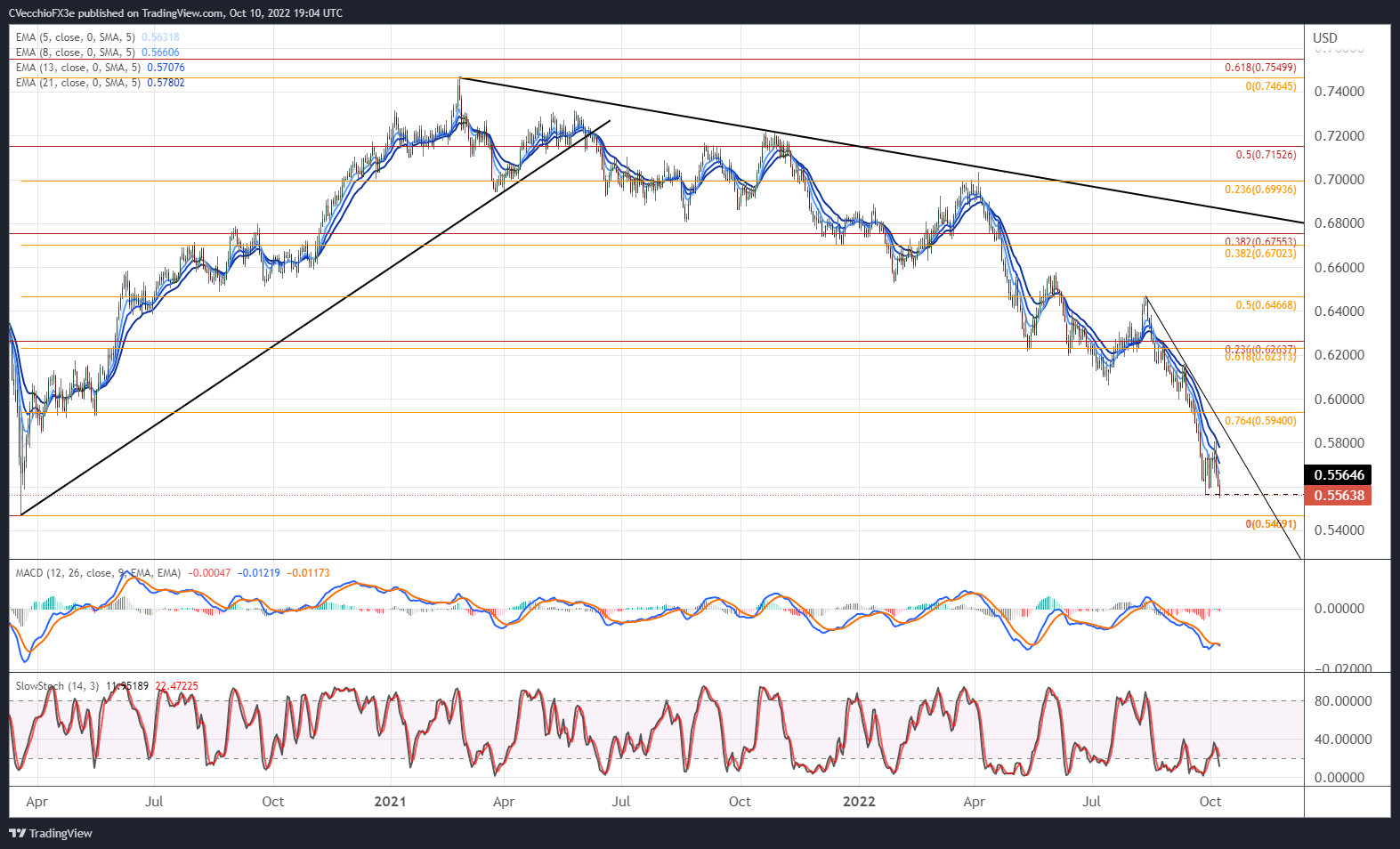Screen dimensions: 1400x849
Task: Select the EMA (8, close, 0, SMA, 5) legend
Action: [x=76, y=53]
